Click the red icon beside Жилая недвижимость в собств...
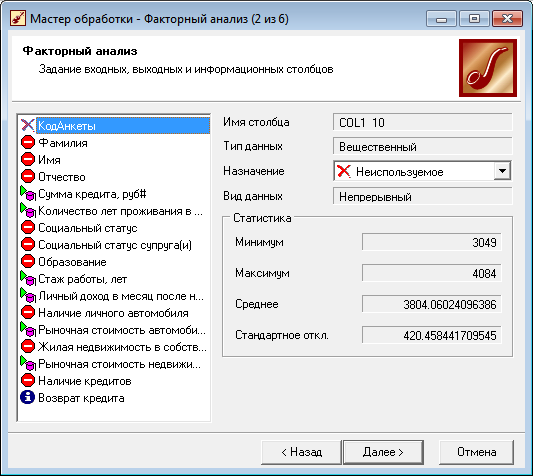The image size is (533, 476). [x=28, y=346]
